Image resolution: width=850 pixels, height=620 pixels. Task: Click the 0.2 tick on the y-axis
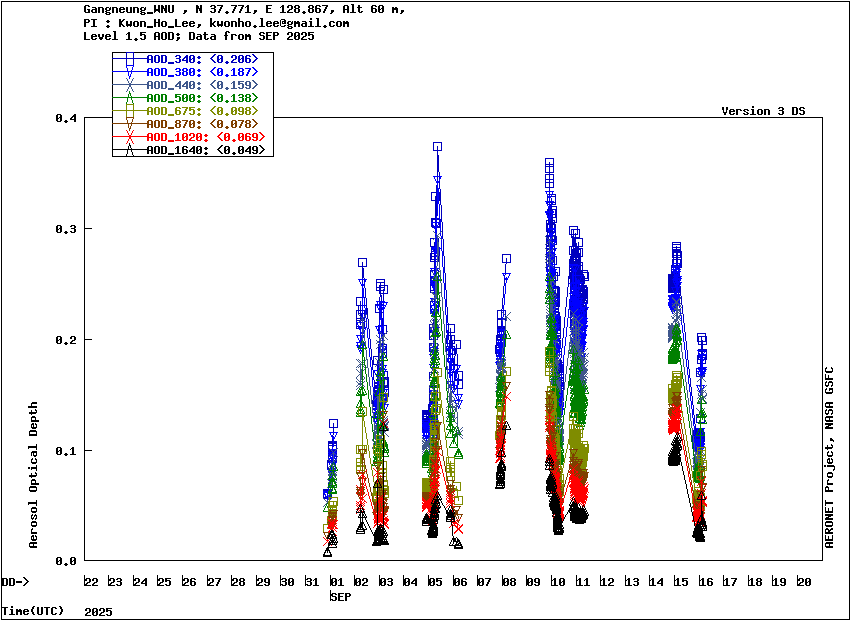pos(66,340)
